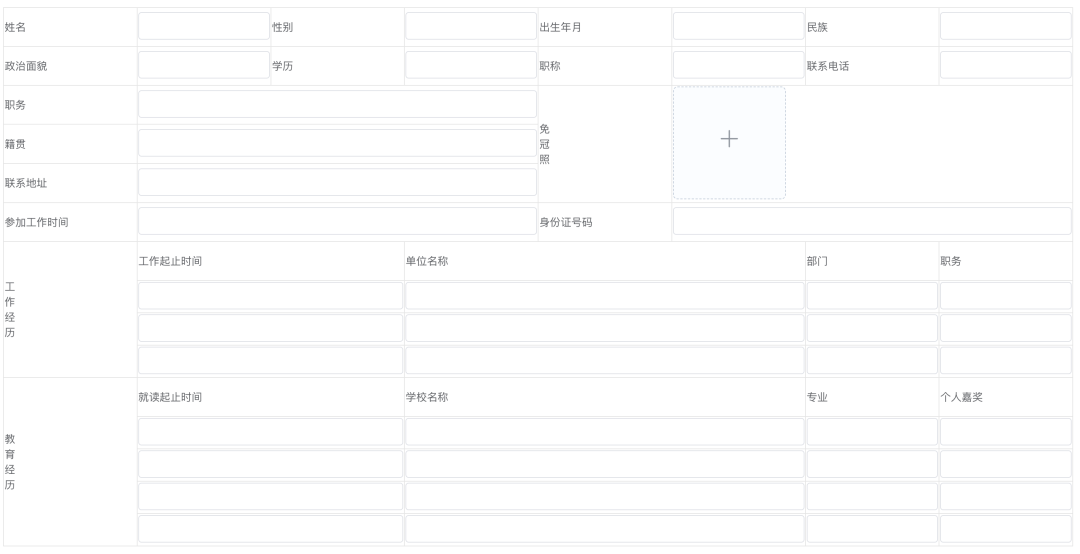Select first 学校名称 row input

(x=604, y=431)
